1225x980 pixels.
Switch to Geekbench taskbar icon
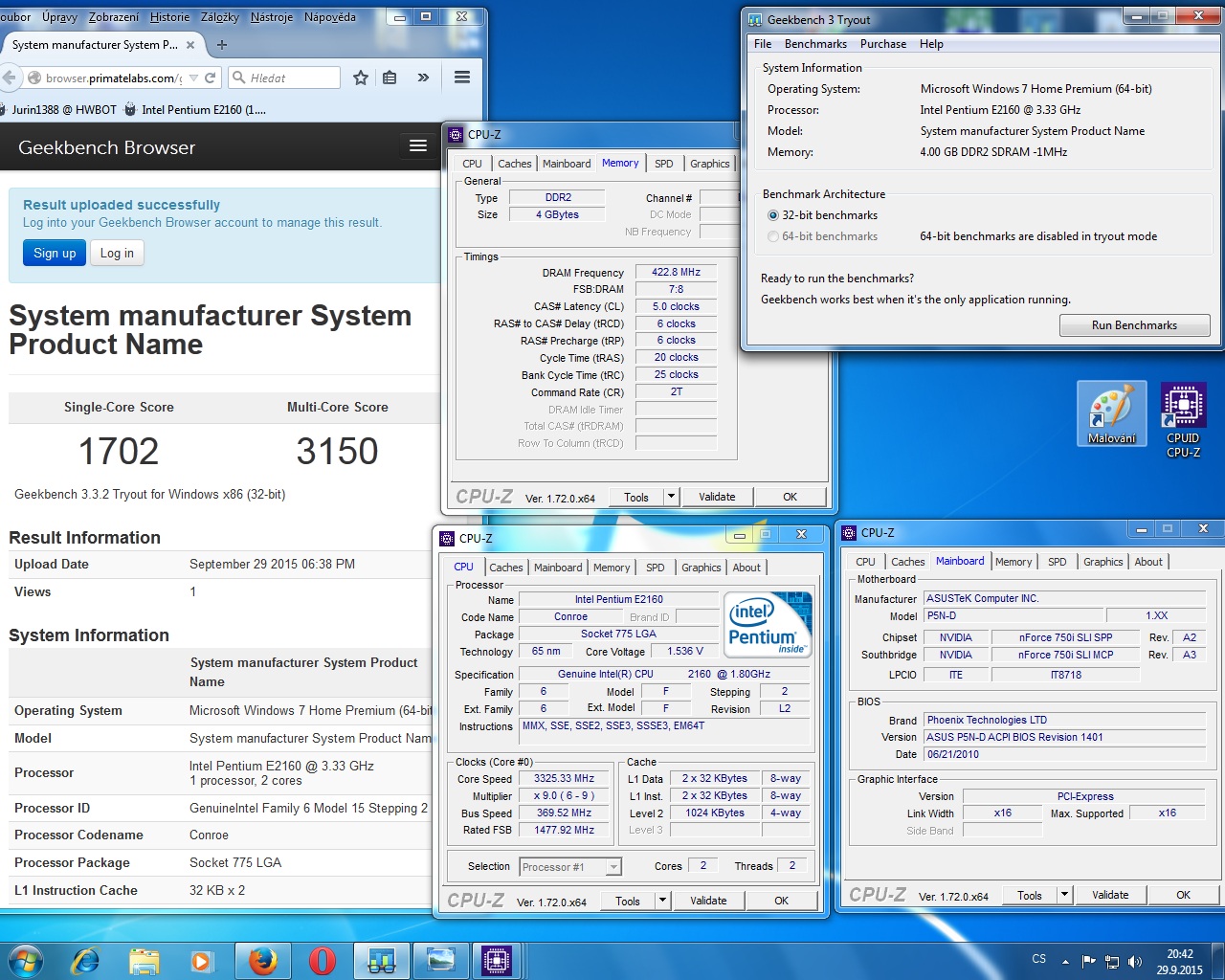381,960
